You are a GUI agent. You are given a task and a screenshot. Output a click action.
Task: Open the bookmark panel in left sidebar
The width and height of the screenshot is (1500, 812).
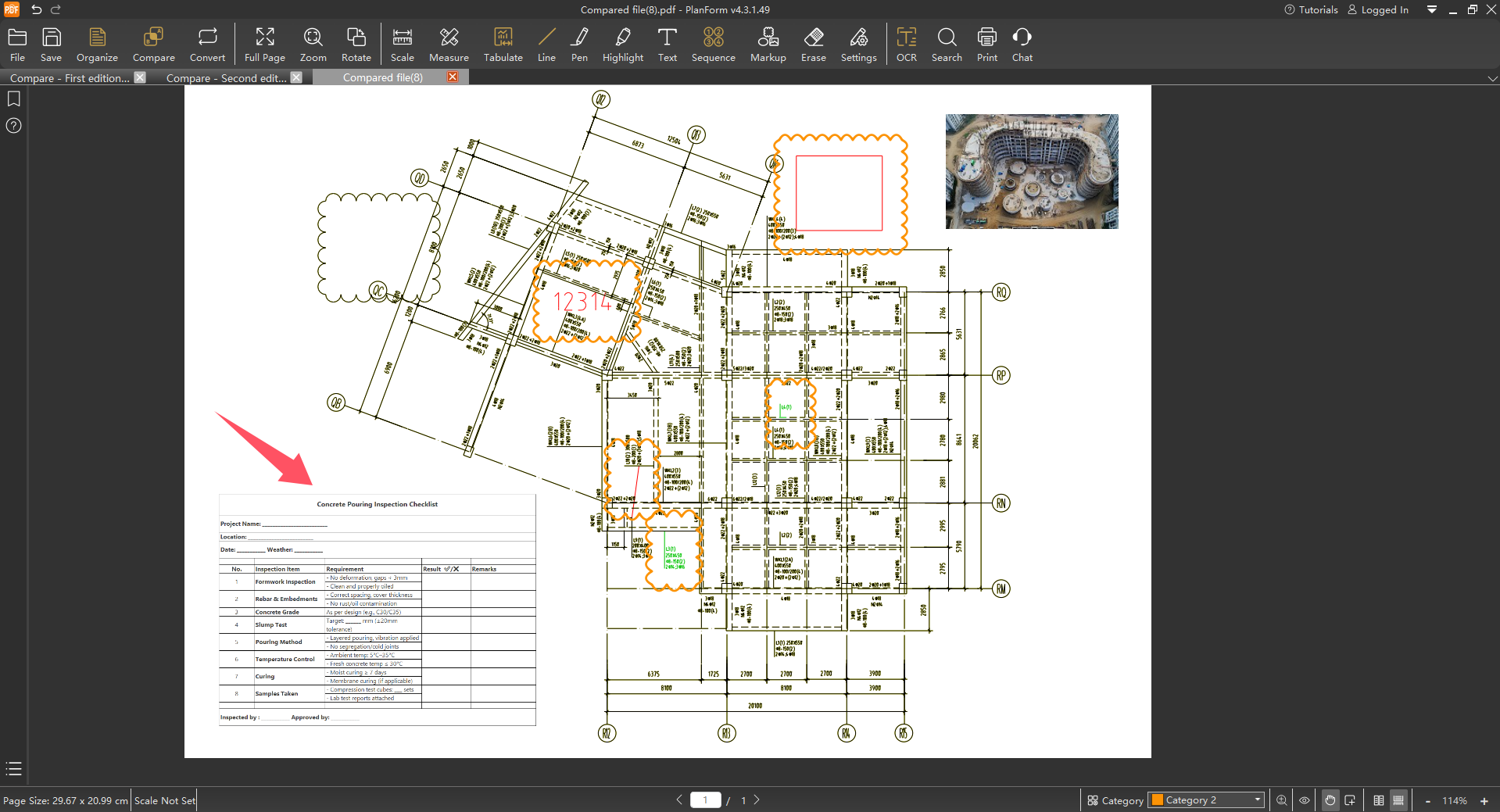(14, 99)
